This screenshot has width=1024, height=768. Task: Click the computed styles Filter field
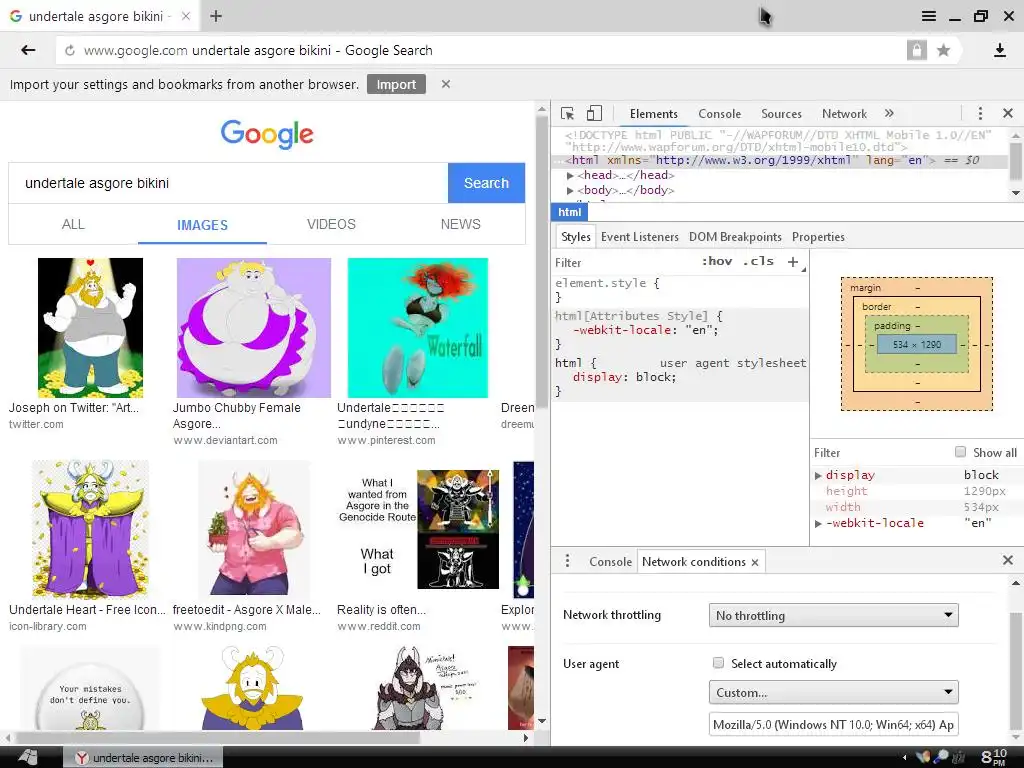880,453
